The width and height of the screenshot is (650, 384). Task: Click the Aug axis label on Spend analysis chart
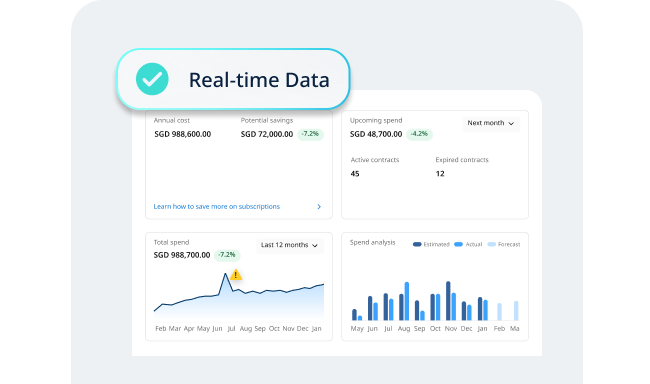click(x=404, y=328)
